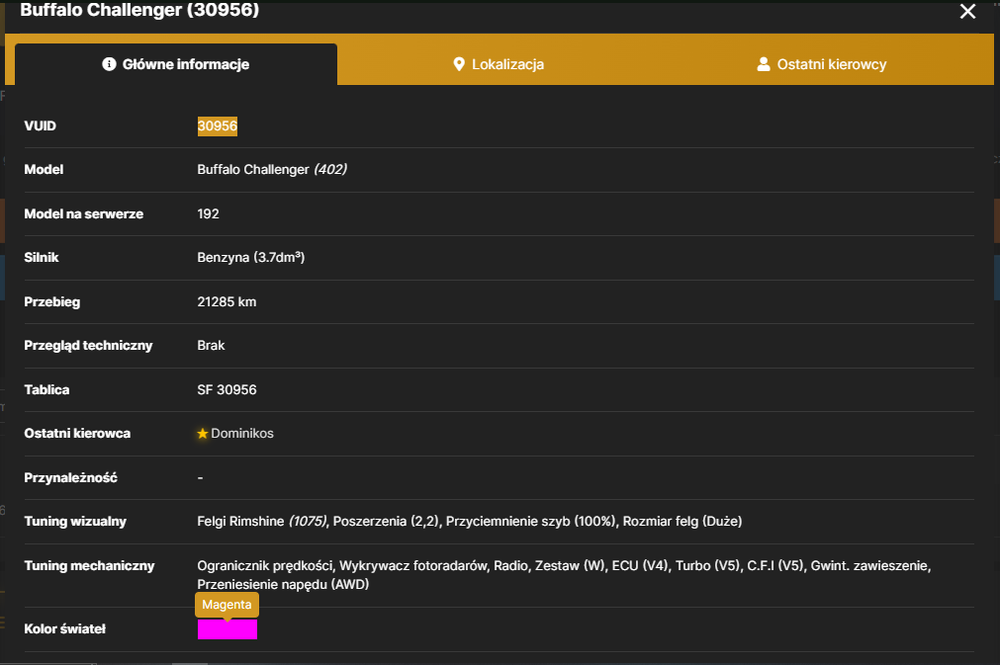Click the engine value Benzyna (3.7dm³)

pos(251,257)
